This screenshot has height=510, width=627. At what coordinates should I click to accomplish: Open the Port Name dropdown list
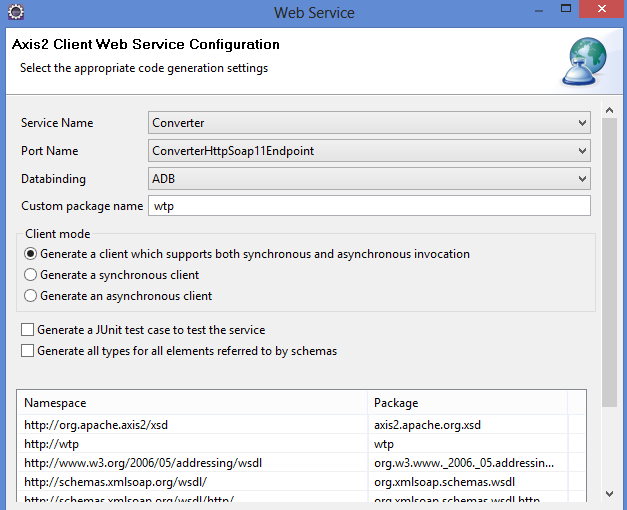pyautogui.click(x=369, y=151)
